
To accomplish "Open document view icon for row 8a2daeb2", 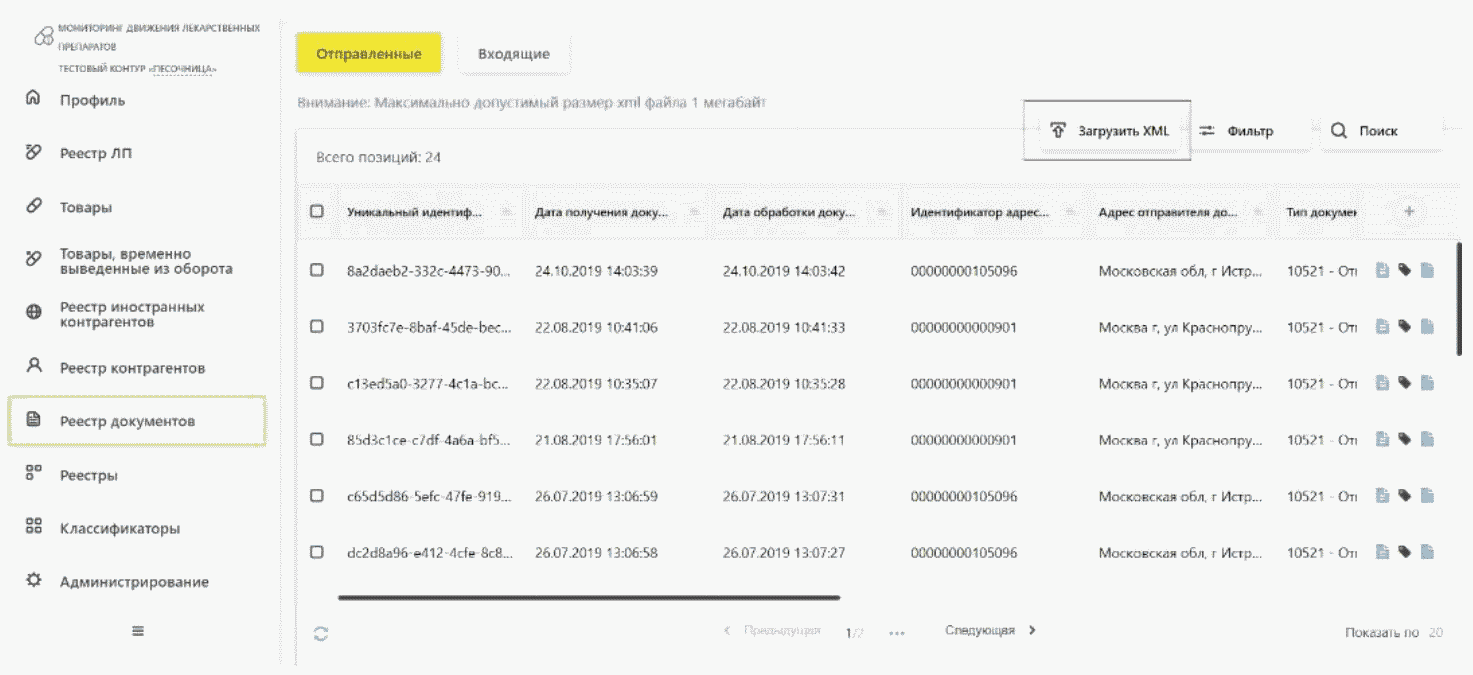I will pyautogui.click(x=1382, y=270).
